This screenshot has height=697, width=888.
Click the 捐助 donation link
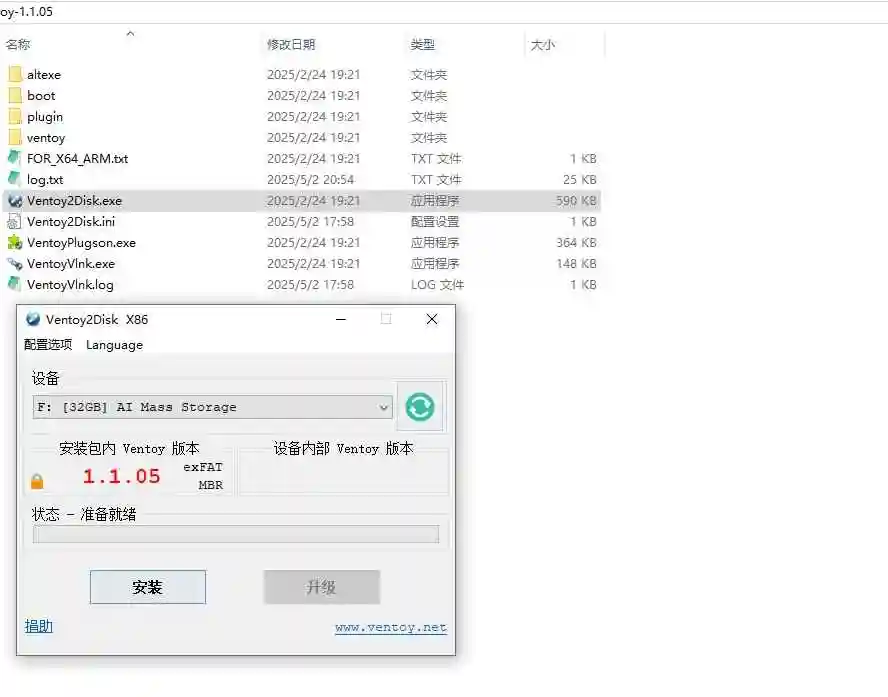coord(38,625)
